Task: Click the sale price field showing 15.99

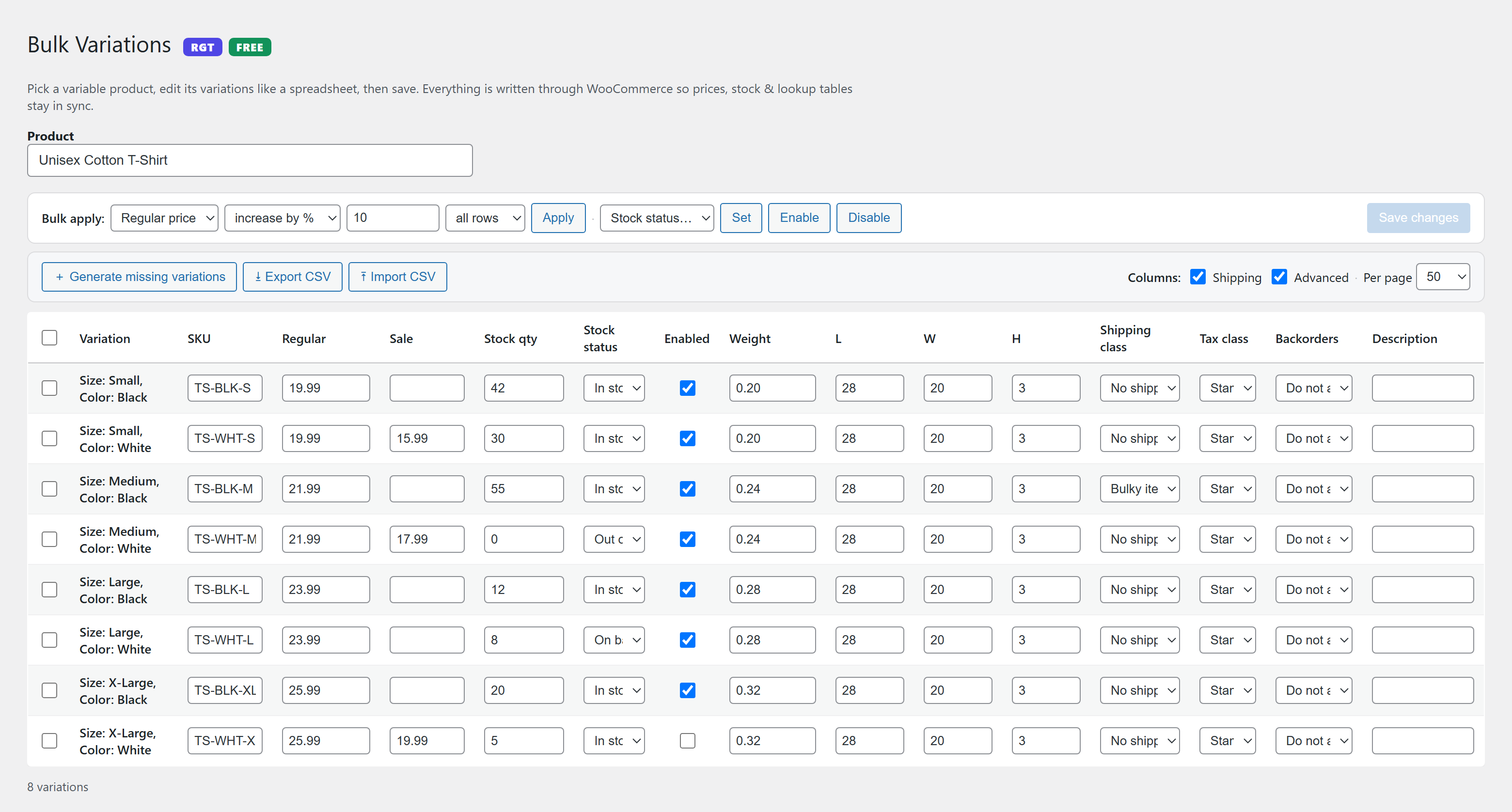Action: pyautogui.click(x=427, y=439)
